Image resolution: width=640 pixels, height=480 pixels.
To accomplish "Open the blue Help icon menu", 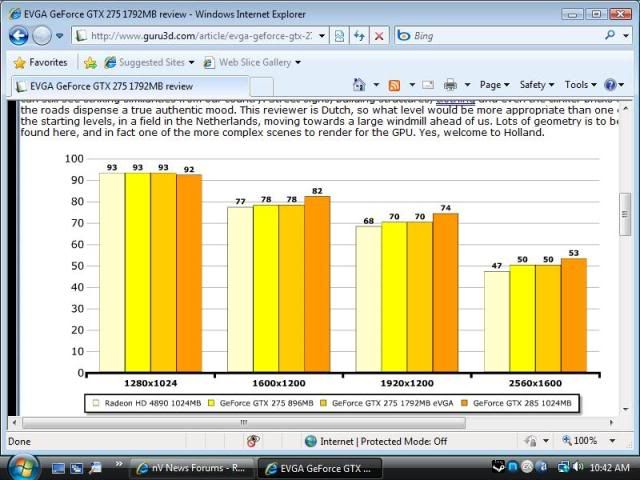I will [614, 85].
